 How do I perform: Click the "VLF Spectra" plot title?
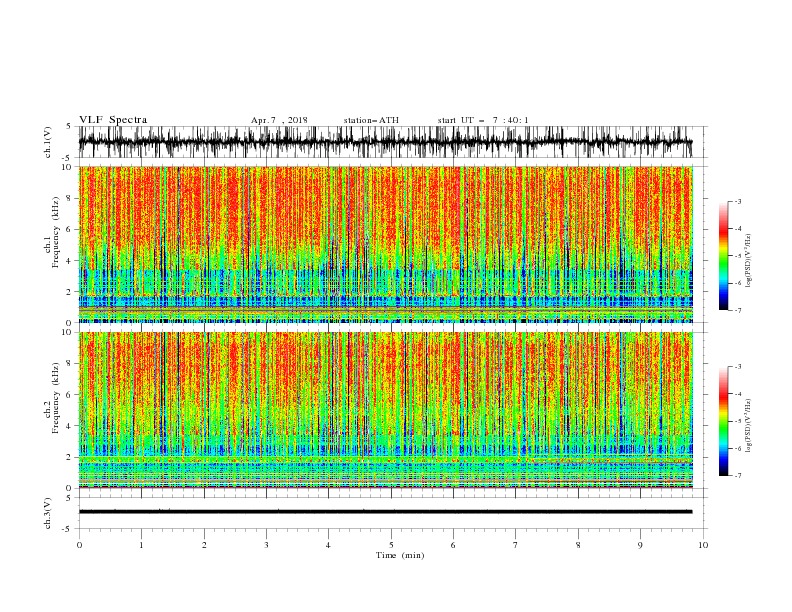point(113,120)
